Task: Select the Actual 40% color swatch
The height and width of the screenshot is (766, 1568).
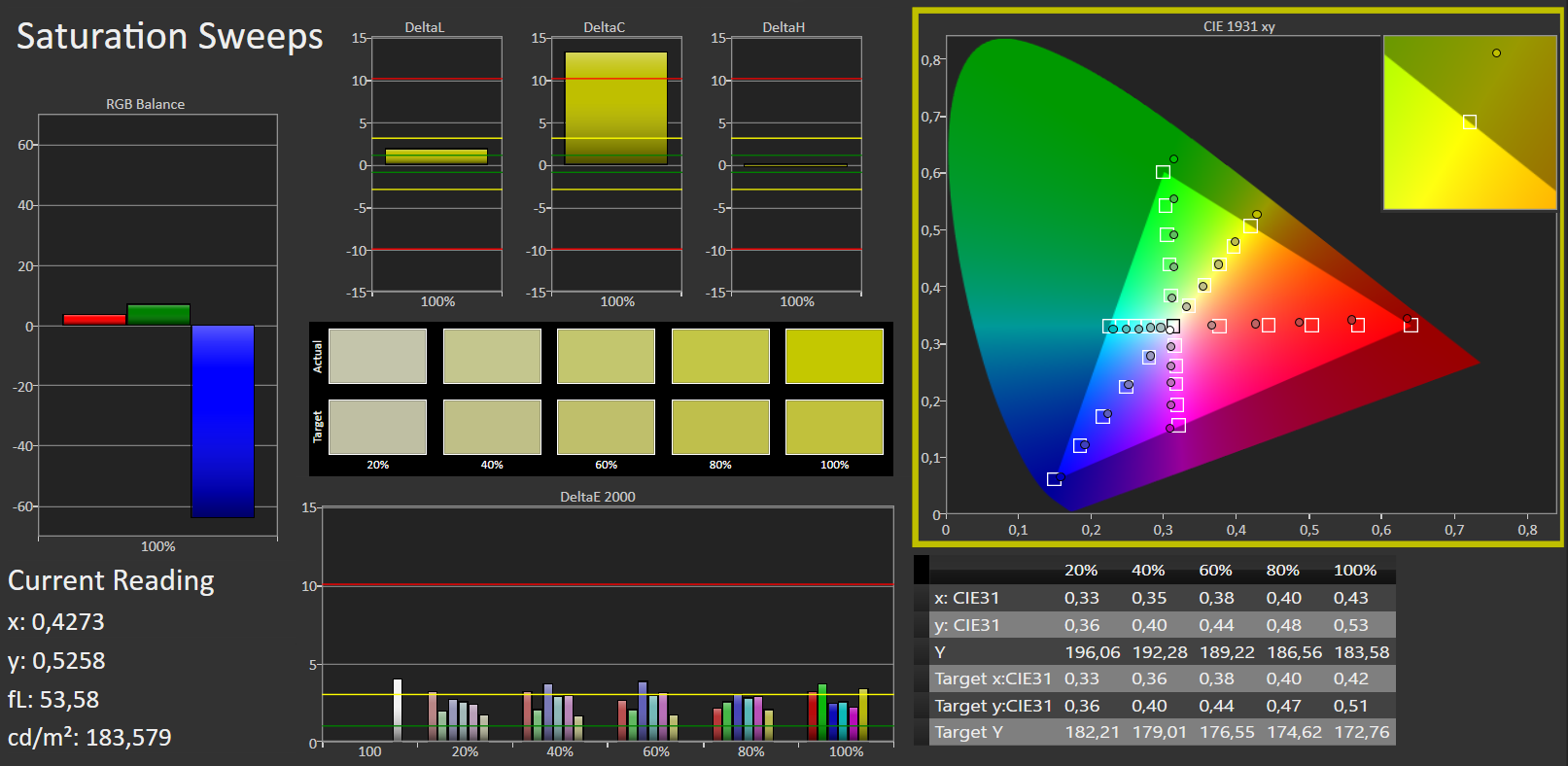Action: point(492,356)
